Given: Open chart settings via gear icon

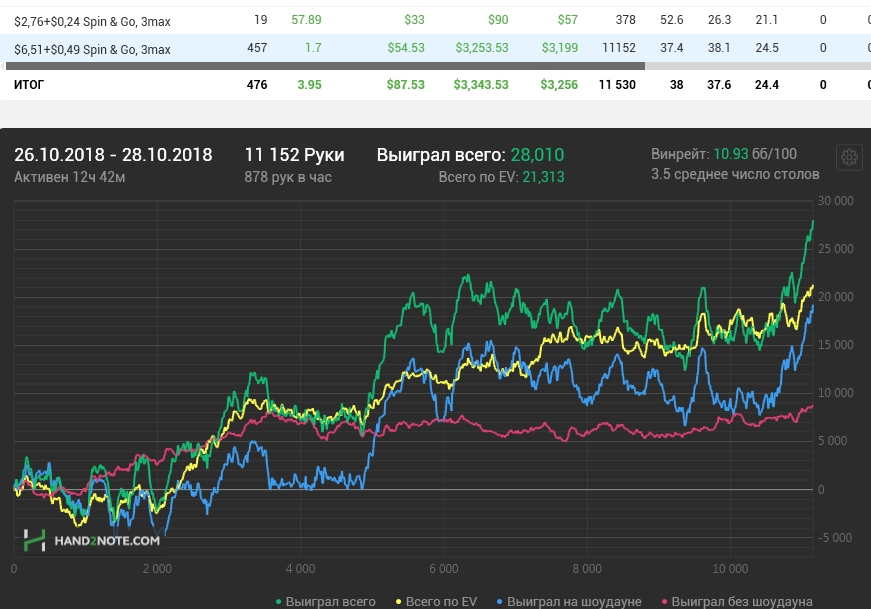Looking at the screenshot, I should [x=849, y=158].
